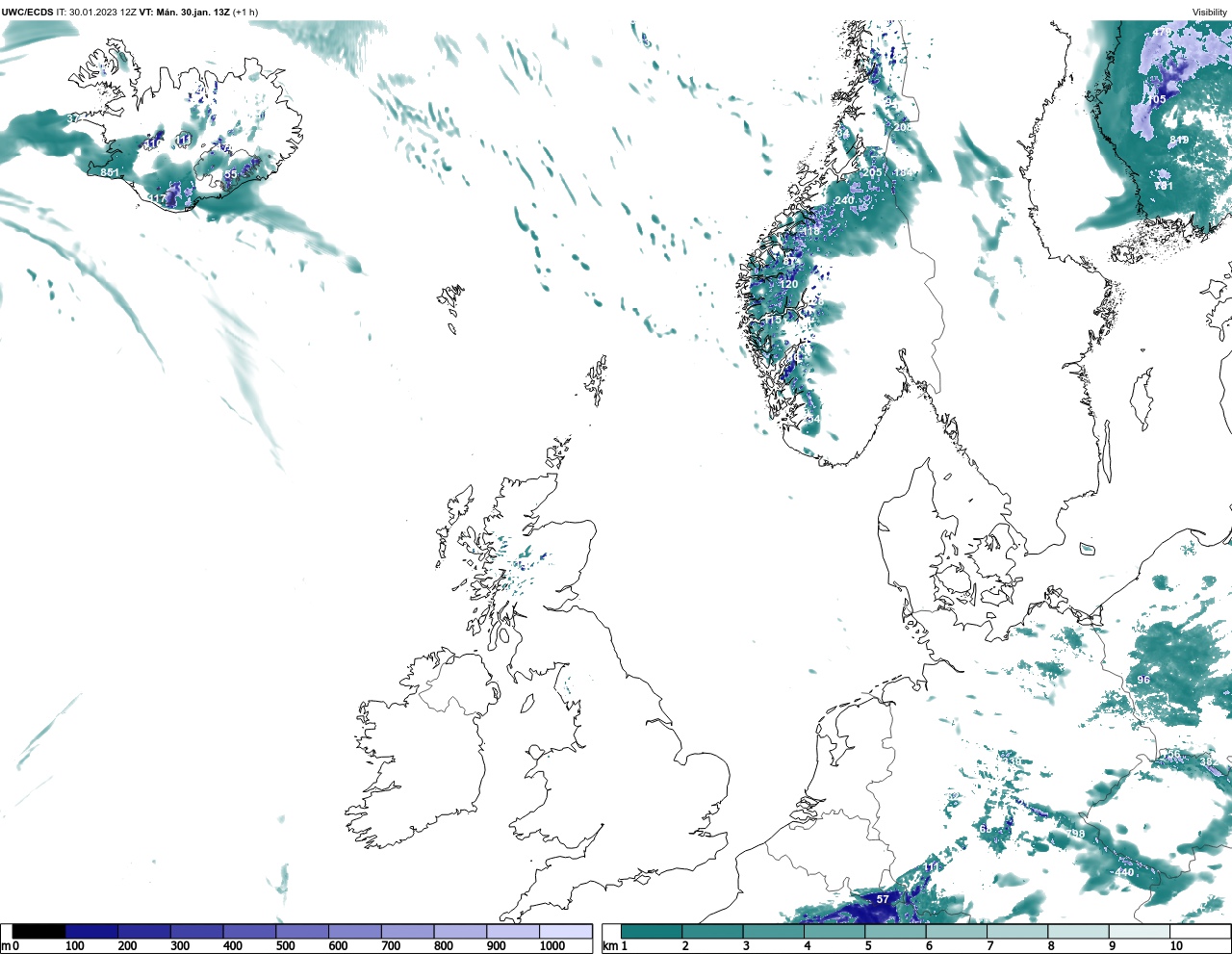The image size is (1232, 954).
Task: Click the 'VT: Mán. 30.jan. 13Z' valid time
Action: point(184,12)
